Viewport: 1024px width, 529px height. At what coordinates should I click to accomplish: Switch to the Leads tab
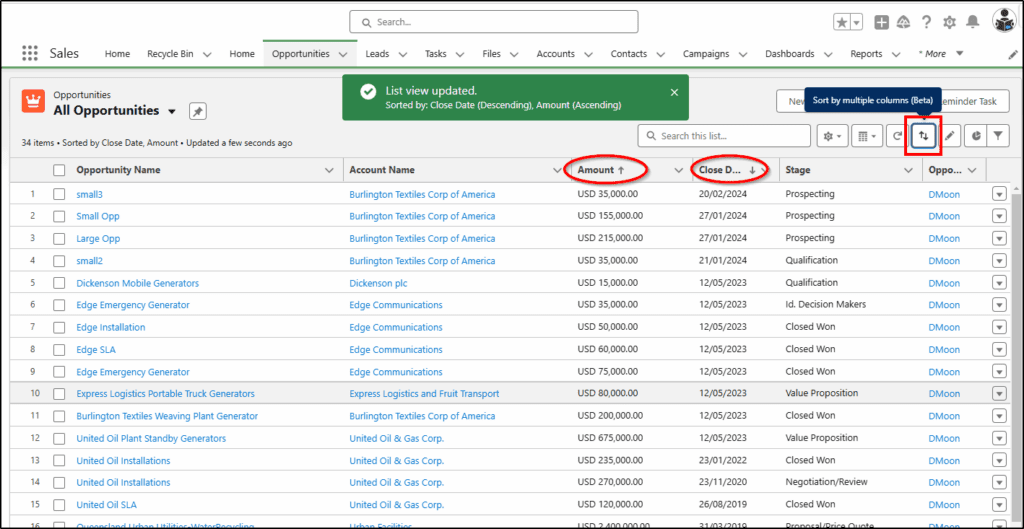[x=377, y=54]
